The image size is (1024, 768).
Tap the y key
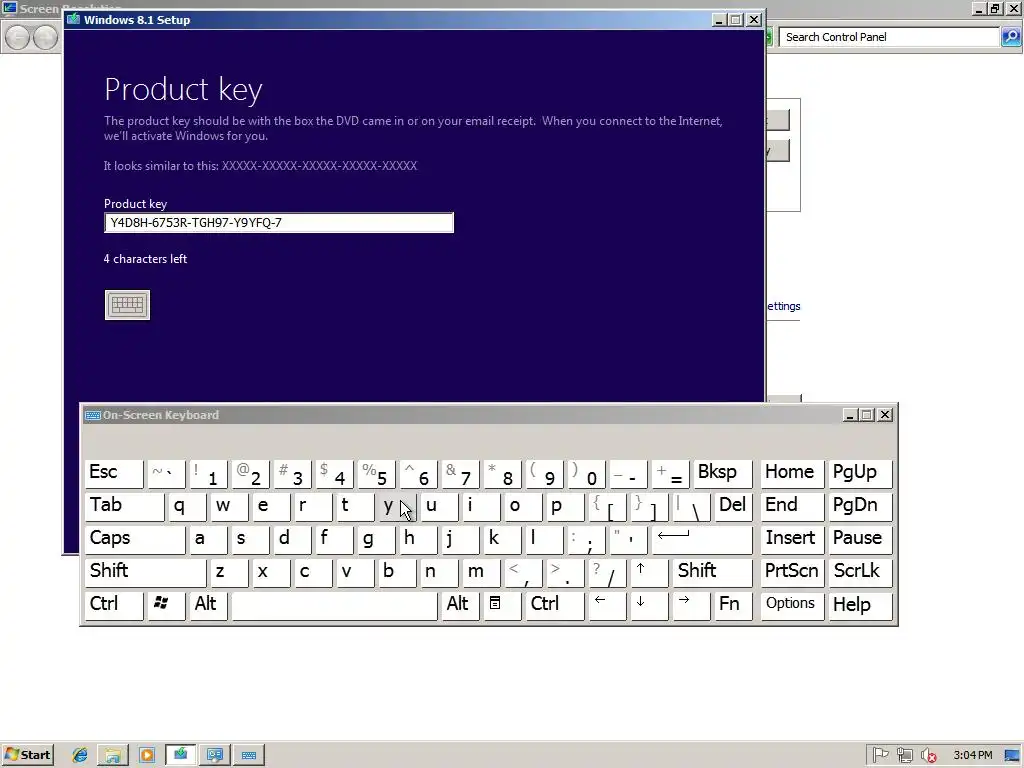coord(397,506)
